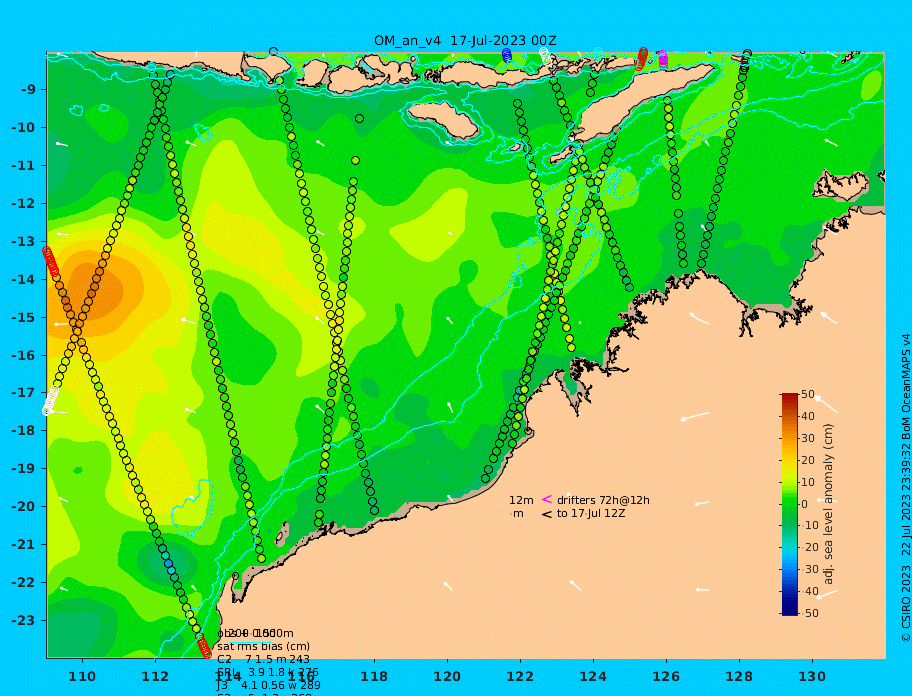Image resolution: width=912 pixels, height=696 pixels.
Task: Select the 'to 17 Jul 12Z' legend text
Action: pyautogui.click(x=591, y=513)
